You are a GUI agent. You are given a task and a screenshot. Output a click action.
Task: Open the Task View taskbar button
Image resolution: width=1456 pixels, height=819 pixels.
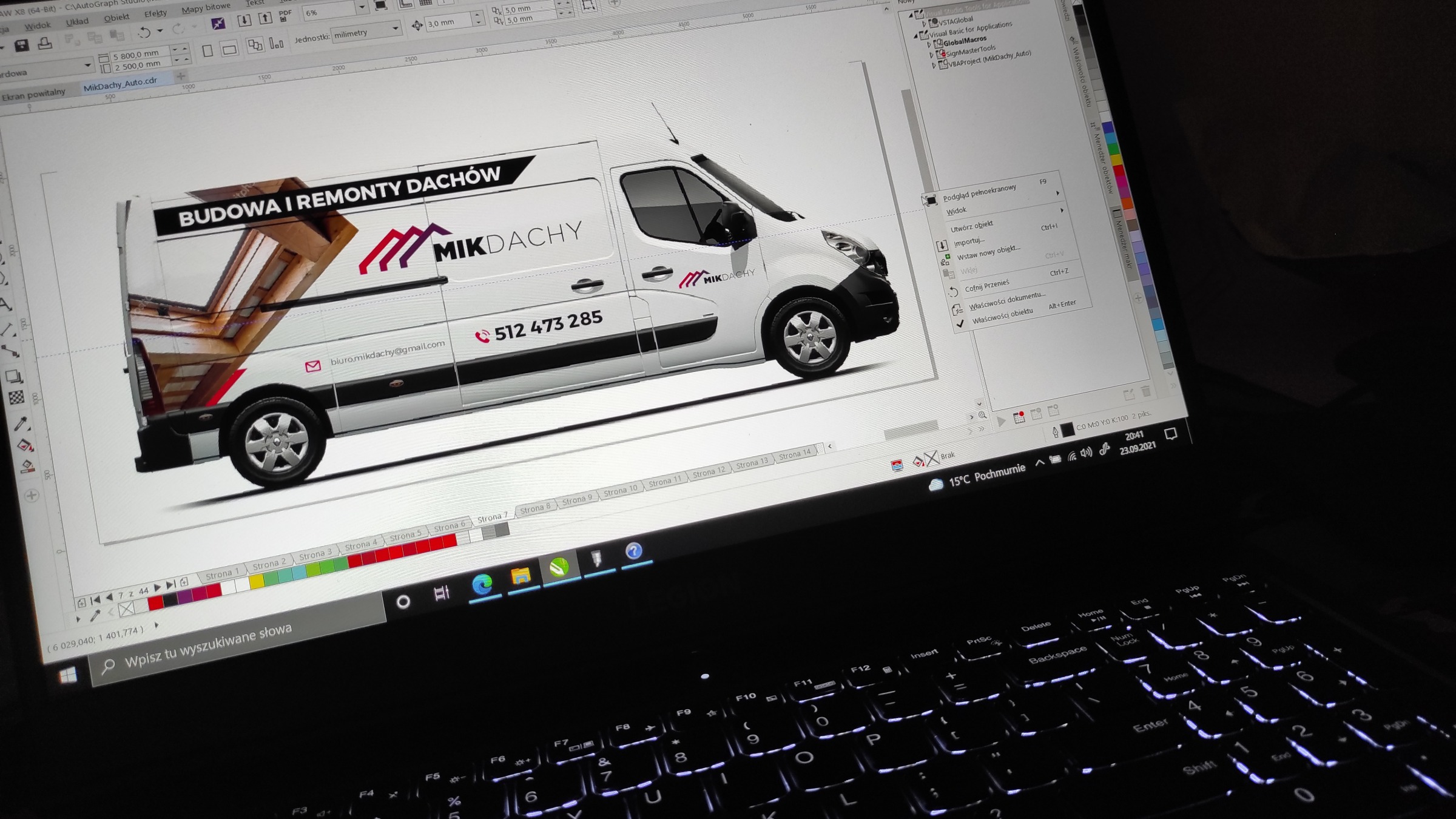point(442,593)
